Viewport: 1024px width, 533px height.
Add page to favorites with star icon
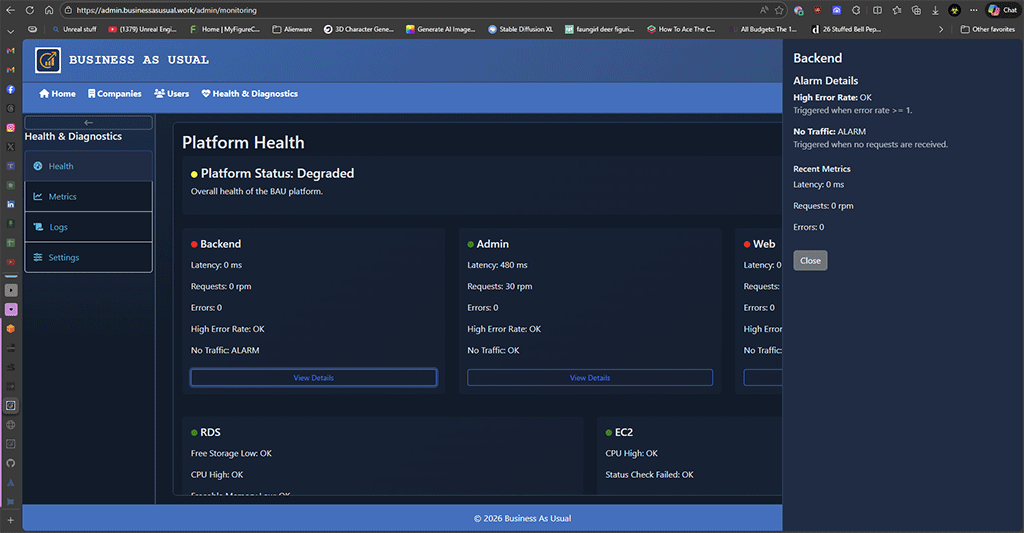coord(779,10)
